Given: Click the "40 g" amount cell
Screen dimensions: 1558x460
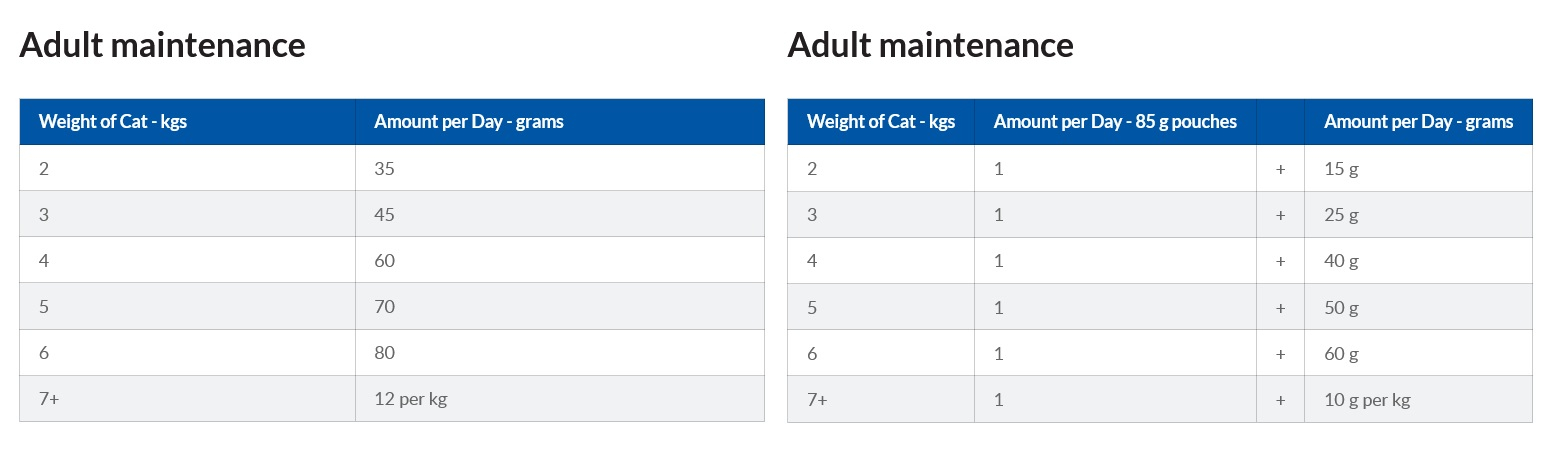Looking at the screenshot, I should tap(1341, 261).
